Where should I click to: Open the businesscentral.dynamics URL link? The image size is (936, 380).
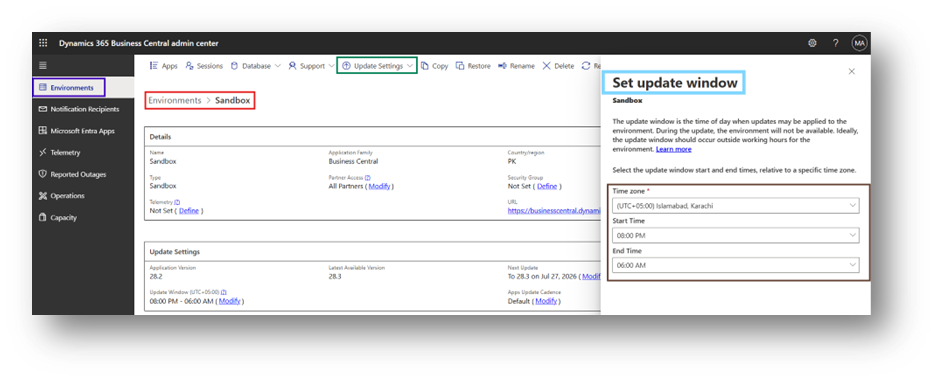[x=554, y=211]
